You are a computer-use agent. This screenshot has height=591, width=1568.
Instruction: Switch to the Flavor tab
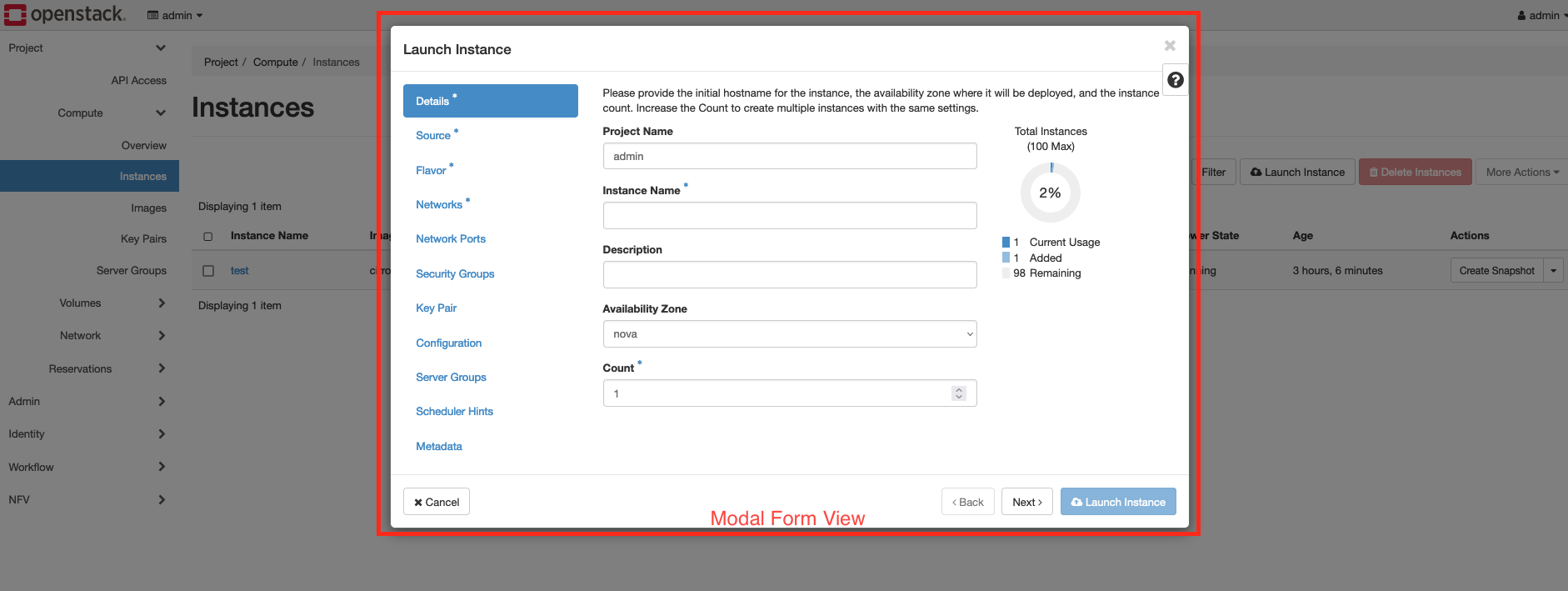pyautogui.click(x=431, y=171)
